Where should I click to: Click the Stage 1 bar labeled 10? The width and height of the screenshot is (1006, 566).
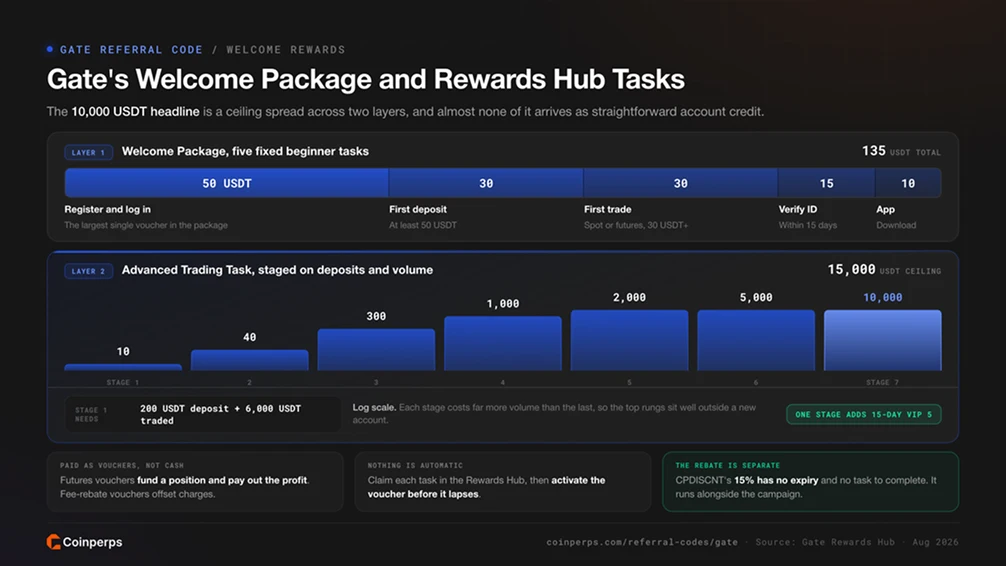(x=123, y=367)
